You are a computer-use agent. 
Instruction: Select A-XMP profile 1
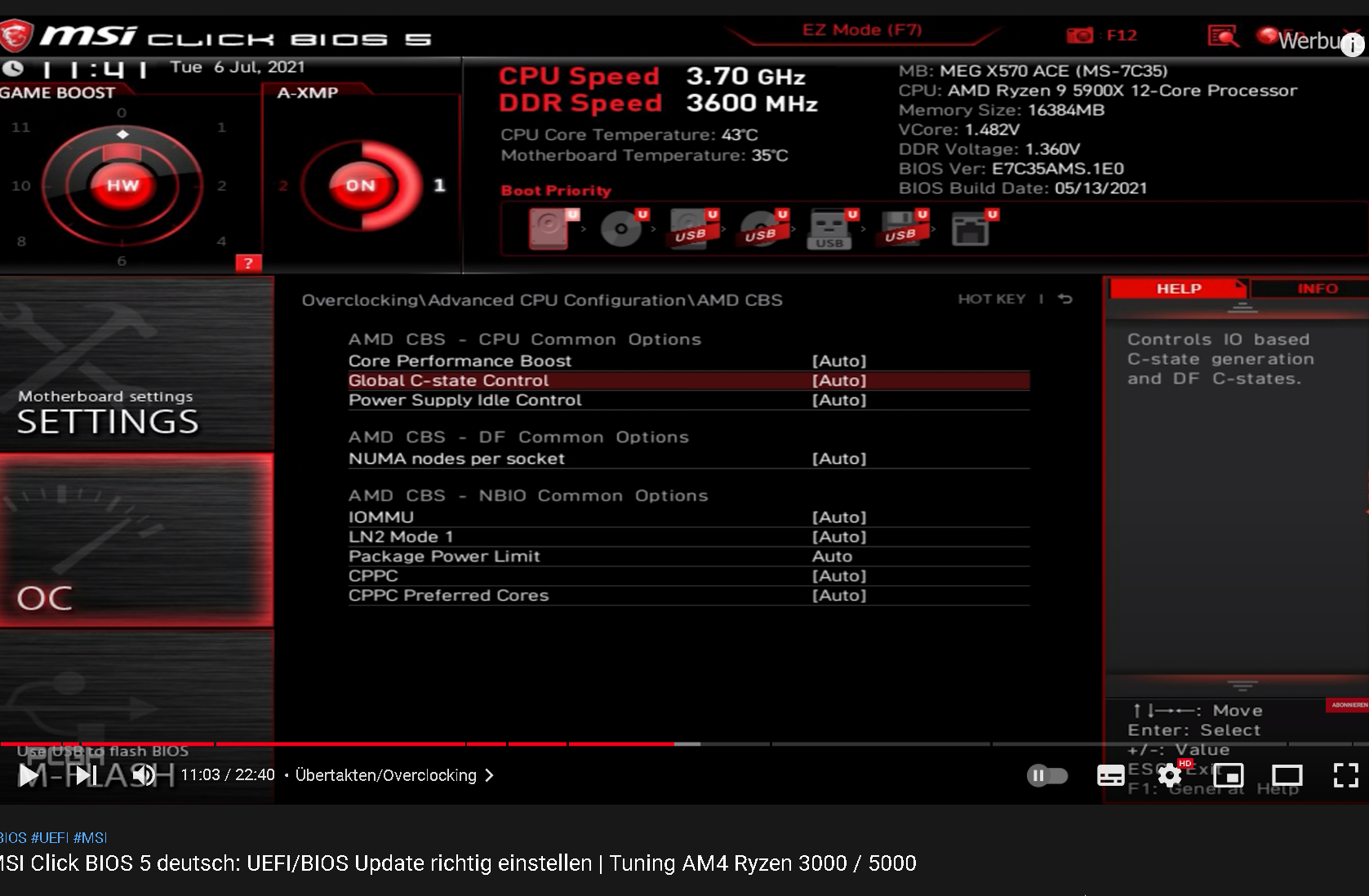(439, 185)
